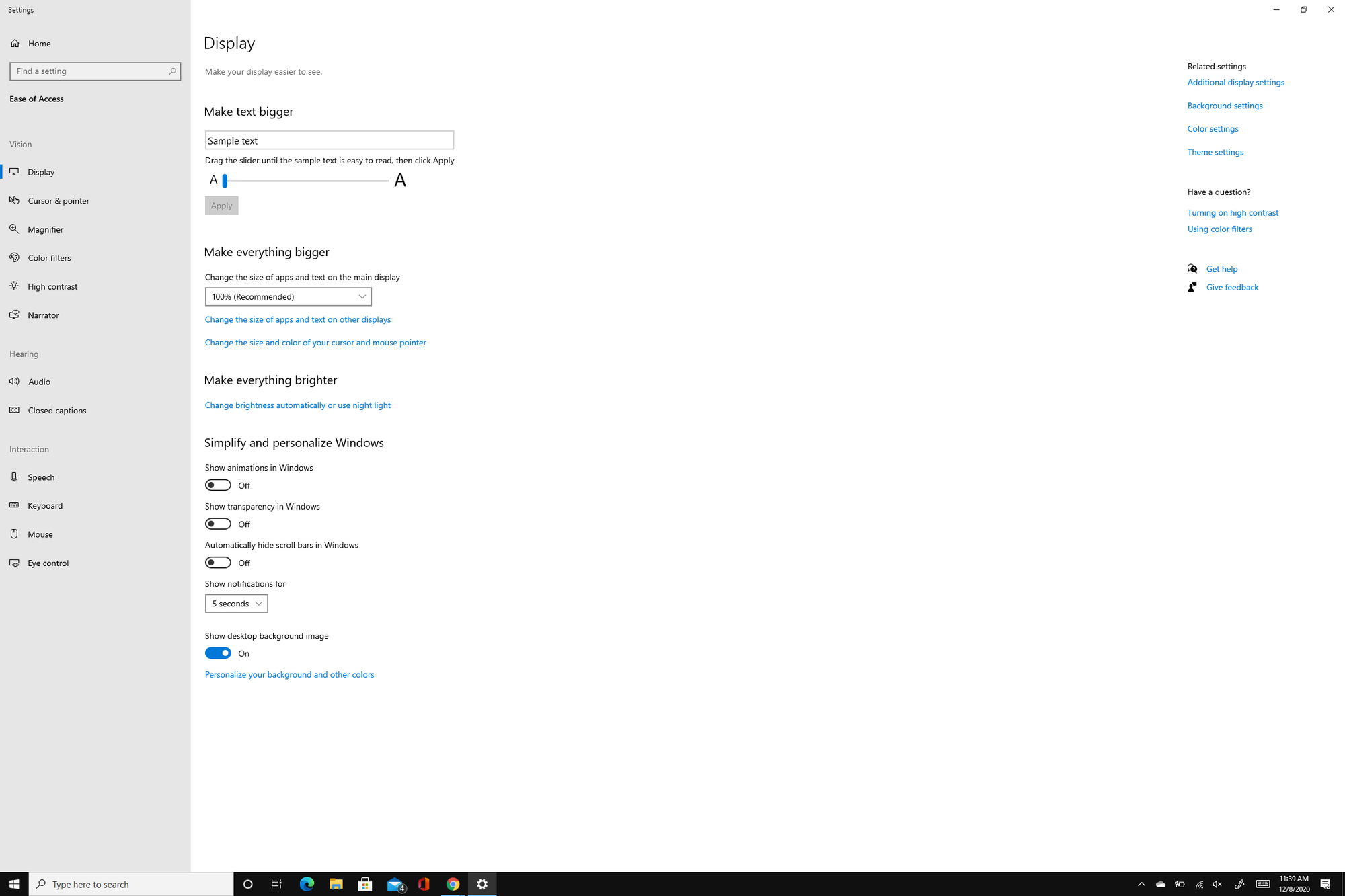Viewport: 1345px width, 896px height.
Task: Click the Eye control icon
Action: (x=14, y=563)
